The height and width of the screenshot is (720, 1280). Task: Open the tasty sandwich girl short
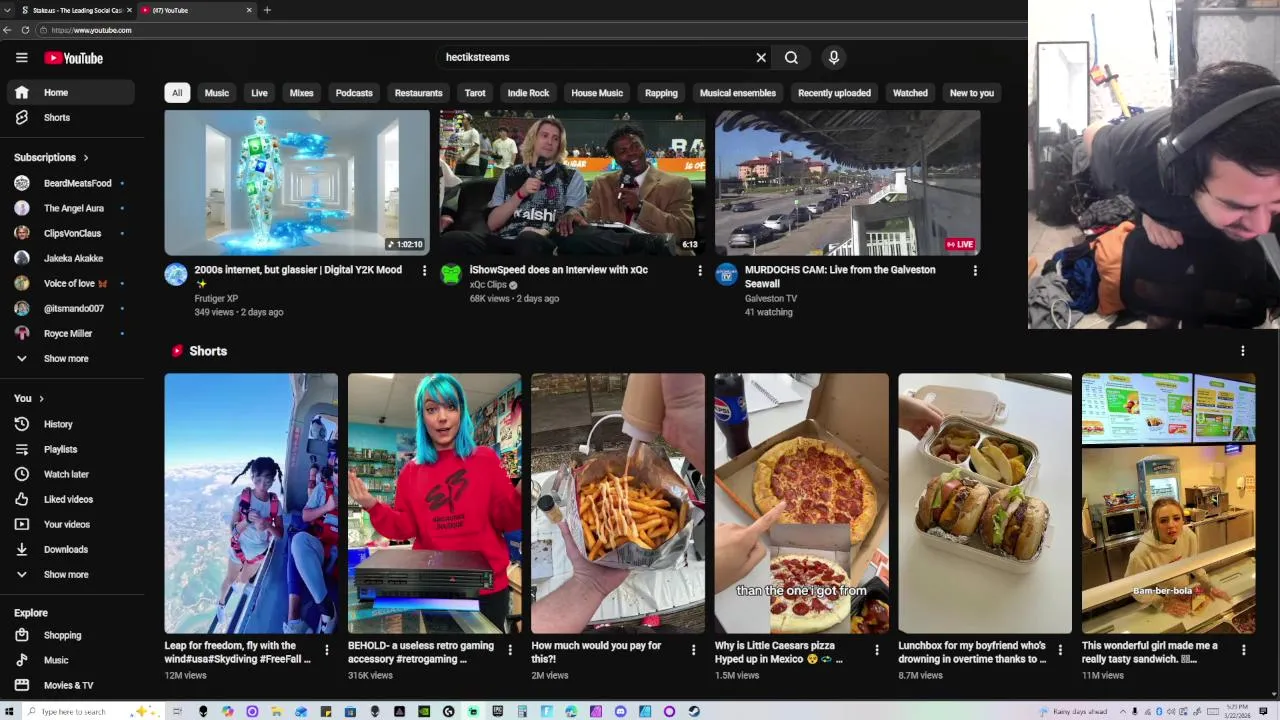click(1168, 503)
